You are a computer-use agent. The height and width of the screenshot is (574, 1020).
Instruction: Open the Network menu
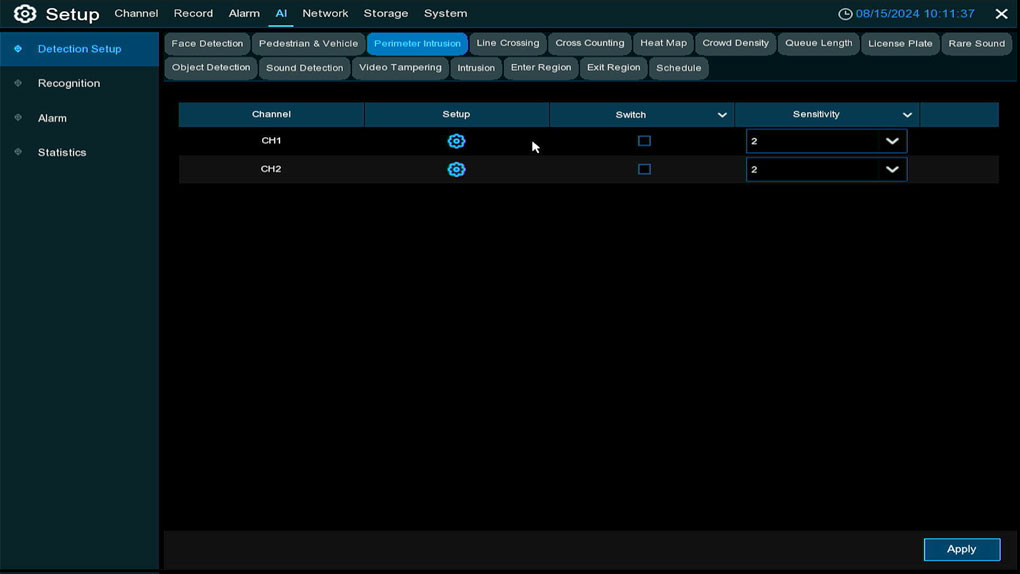[325, 14]
